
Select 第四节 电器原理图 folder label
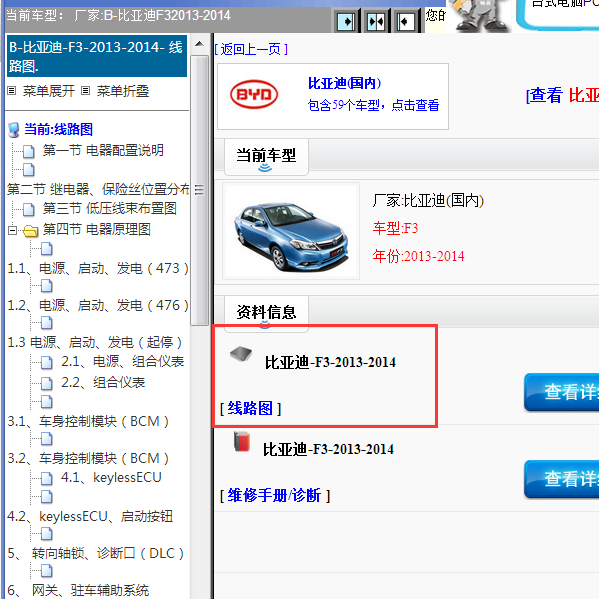[x=96, y=229]
